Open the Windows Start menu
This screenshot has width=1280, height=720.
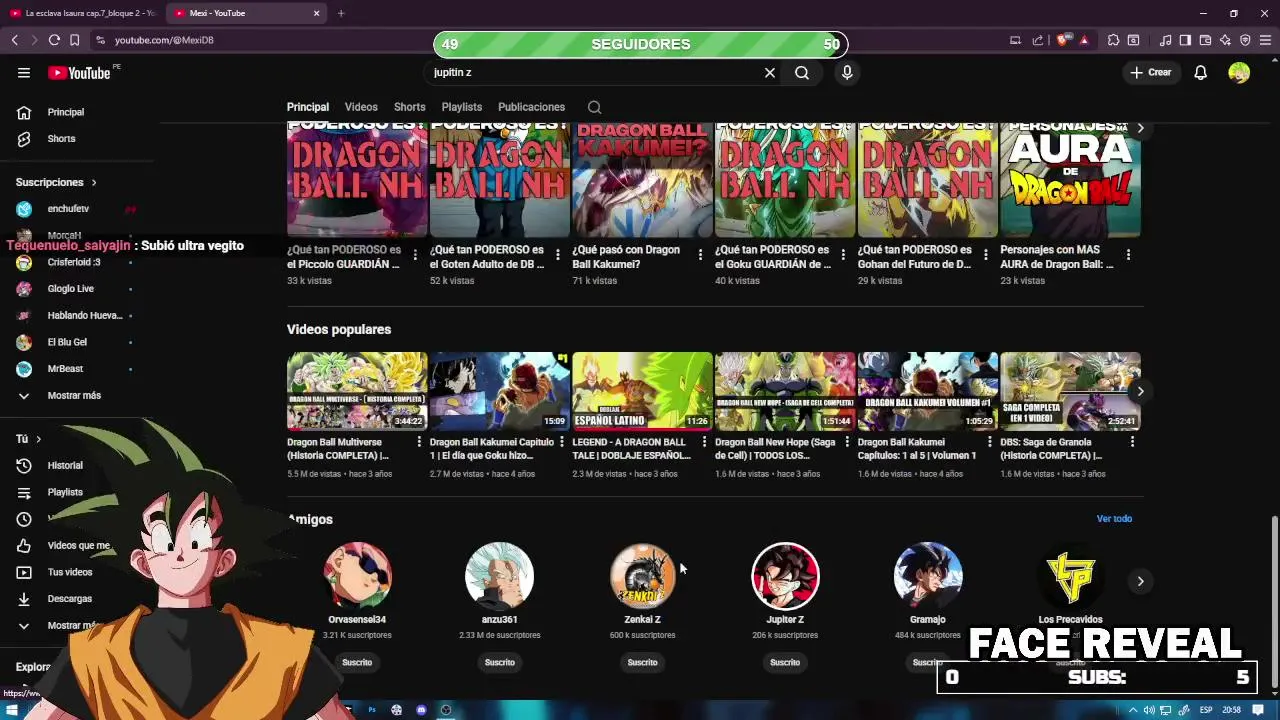12,710
